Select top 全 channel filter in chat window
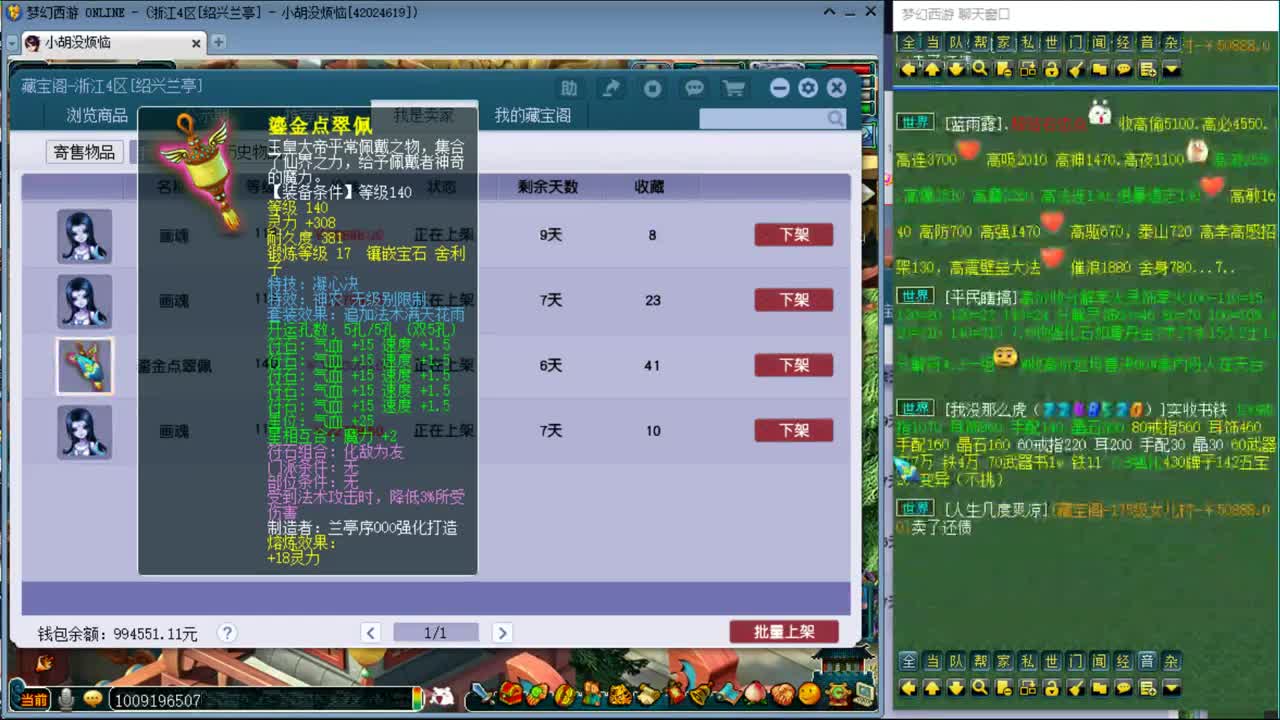The image size is (1280, 720). tap(908, 43)
